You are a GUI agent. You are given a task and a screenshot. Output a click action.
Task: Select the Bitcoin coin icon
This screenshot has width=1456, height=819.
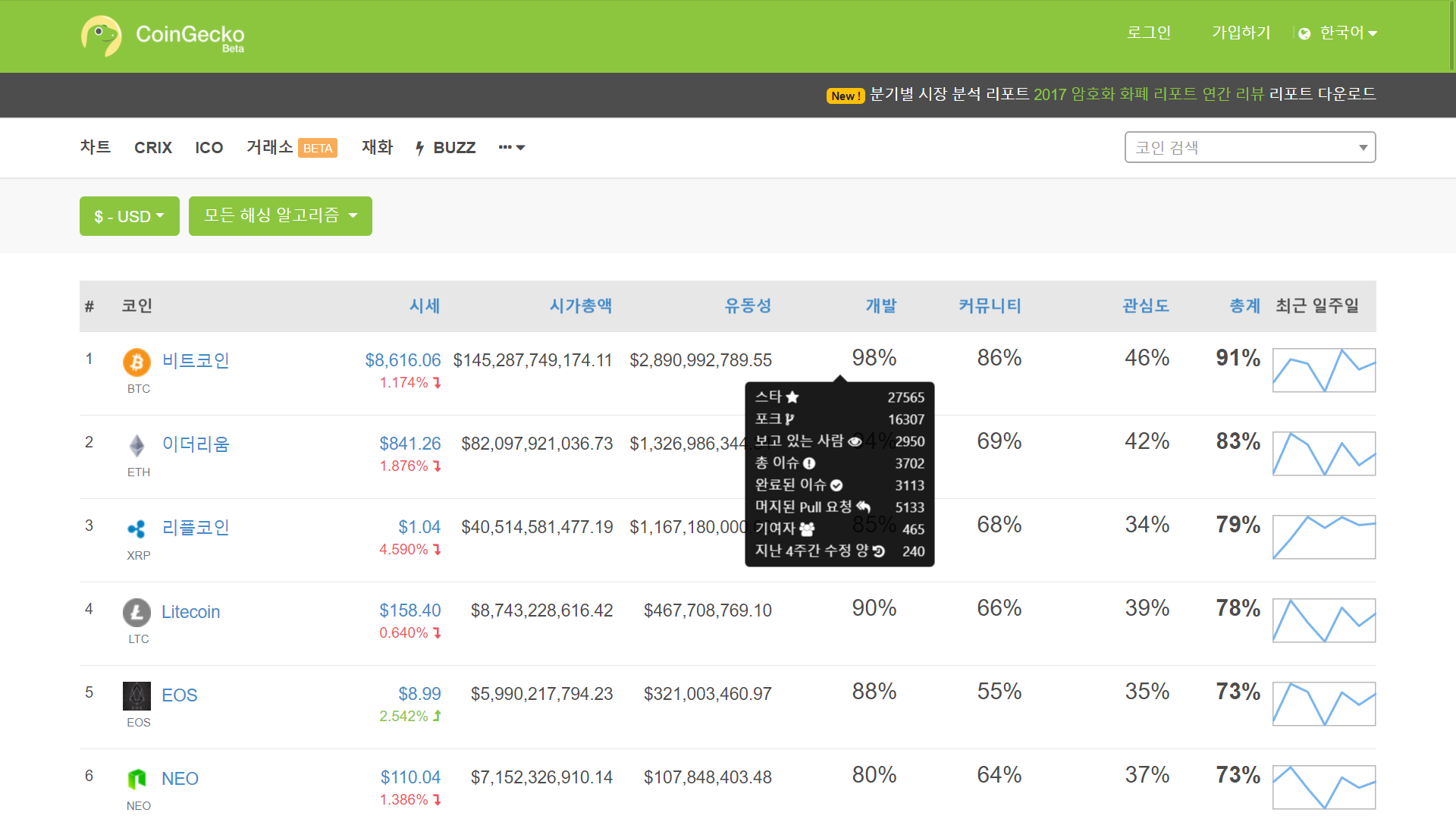[x=137, y=362]
